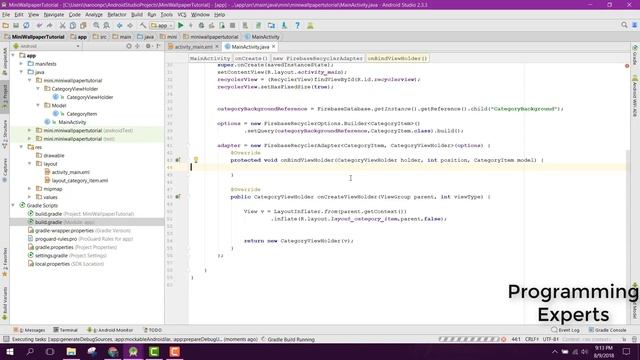This screenshot has width=640, height=360.
Task: Open the Terminal tool window
Action: click(65, 330)
